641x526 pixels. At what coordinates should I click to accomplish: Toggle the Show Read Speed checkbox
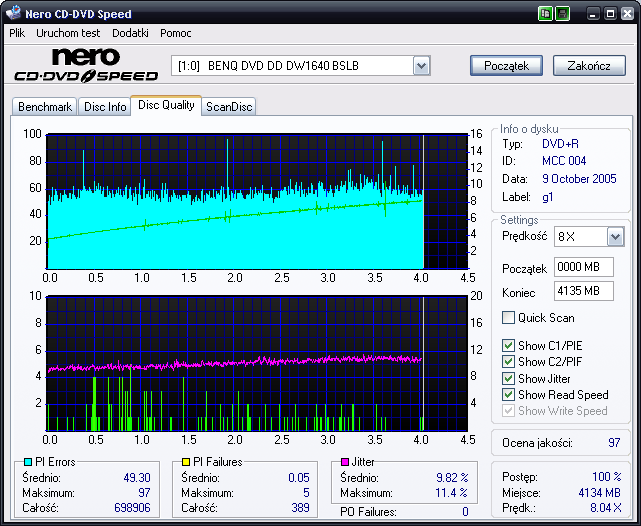coord(508,394)
